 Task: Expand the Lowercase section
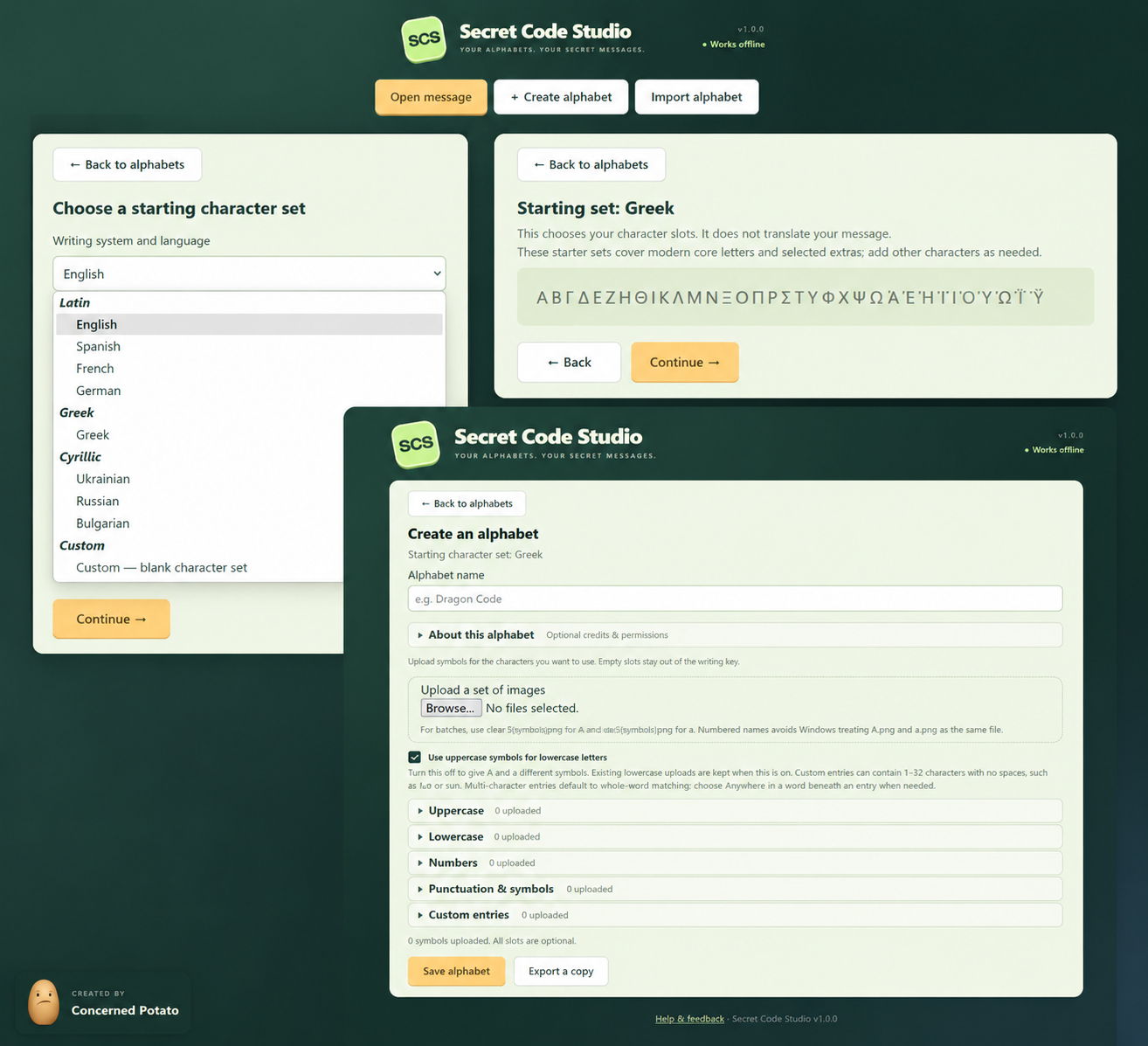point(735,837)
